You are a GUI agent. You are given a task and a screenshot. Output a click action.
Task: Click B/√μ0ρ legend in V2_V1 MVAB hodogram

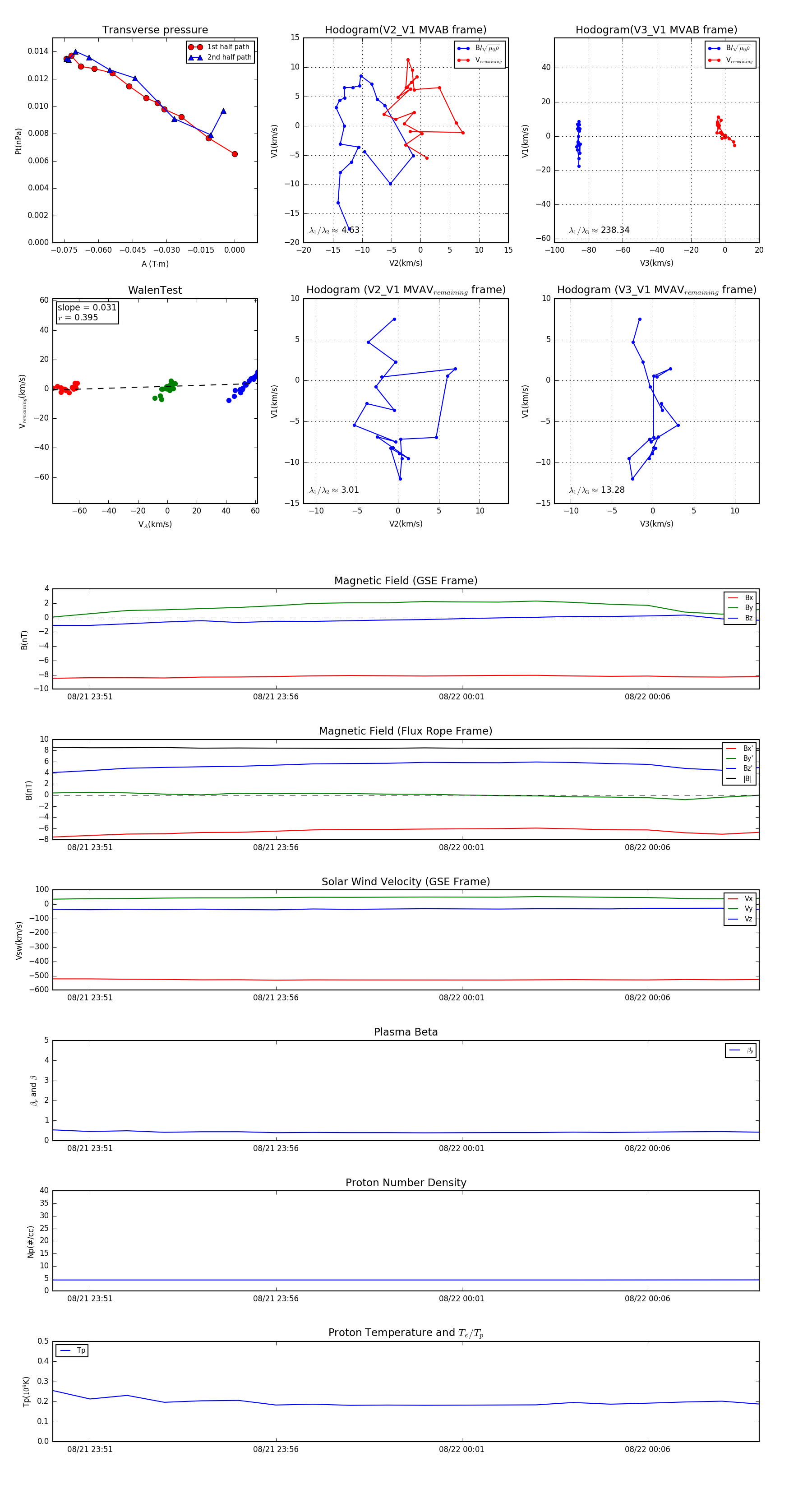(x=479, y=49)
